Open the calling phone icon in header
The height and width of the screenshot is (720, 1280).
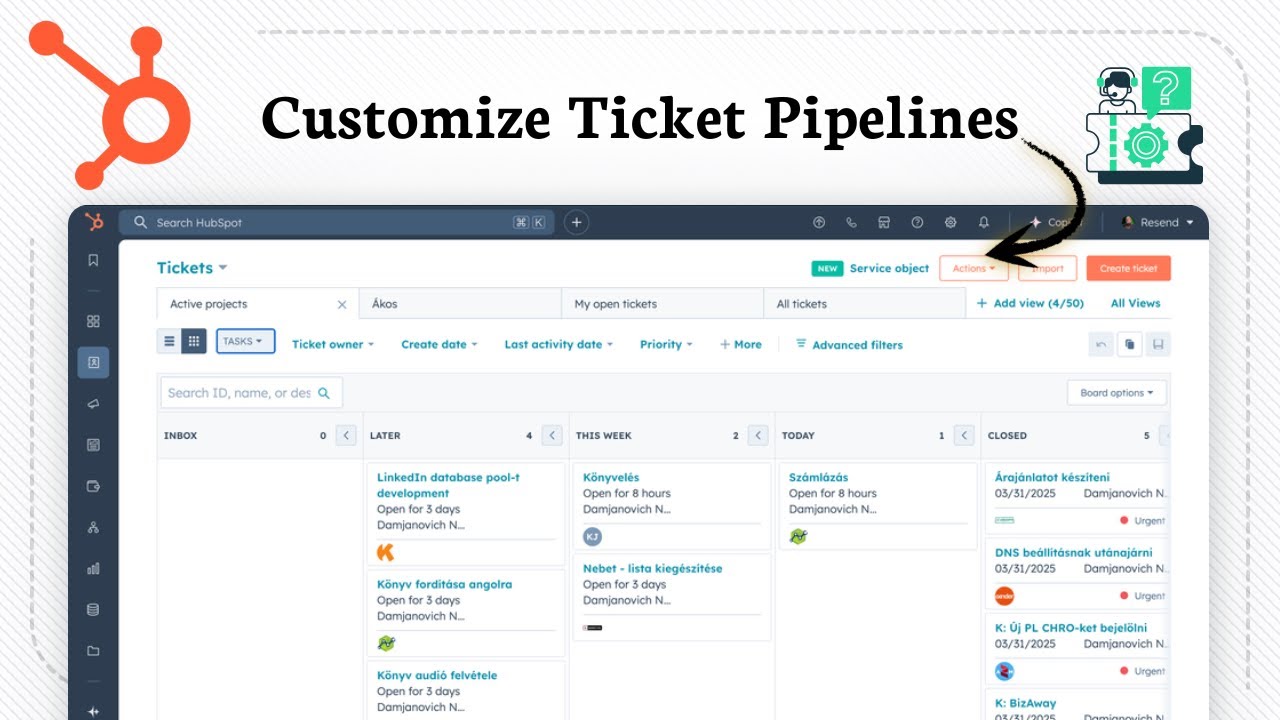pos(852,222)
